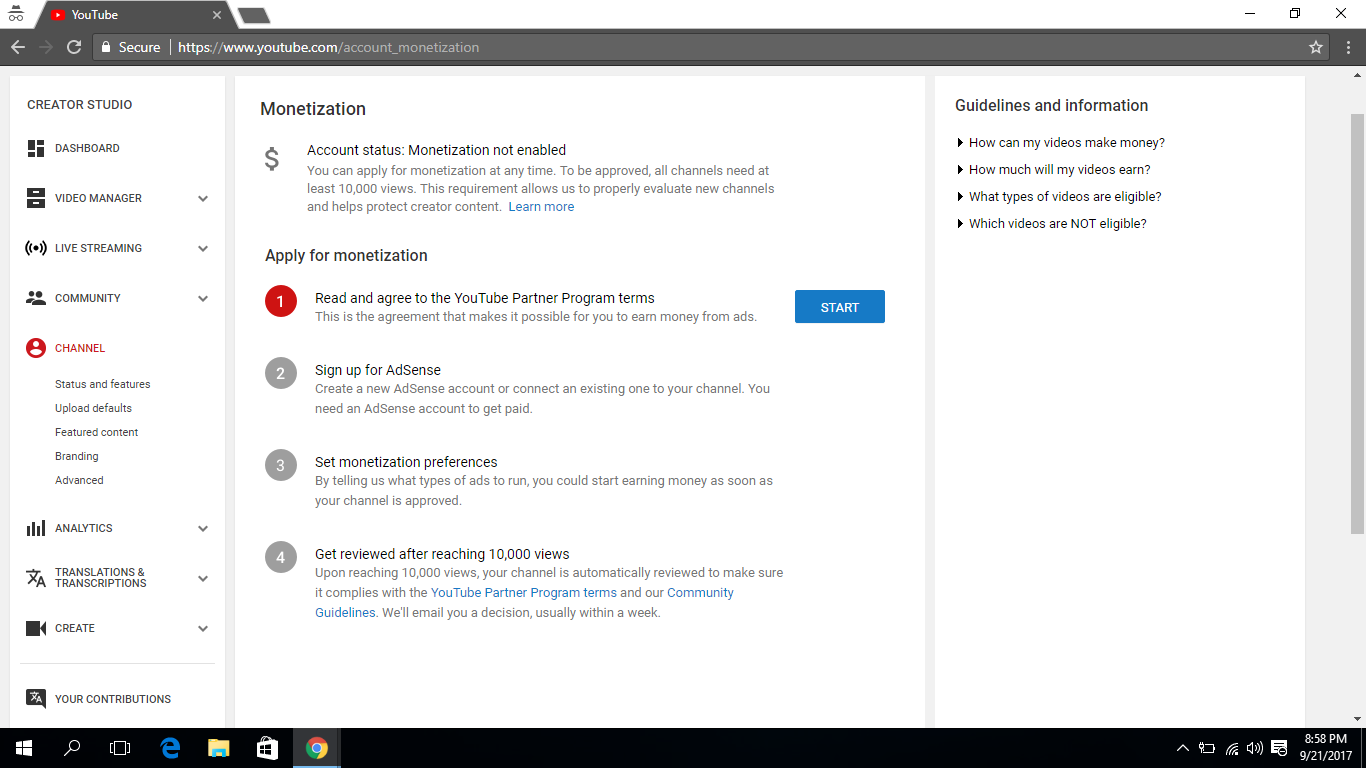This screenshot has width=1366, height=768.
Task: Expand 'How can my videos make money?'
Action: [1061, 143]
